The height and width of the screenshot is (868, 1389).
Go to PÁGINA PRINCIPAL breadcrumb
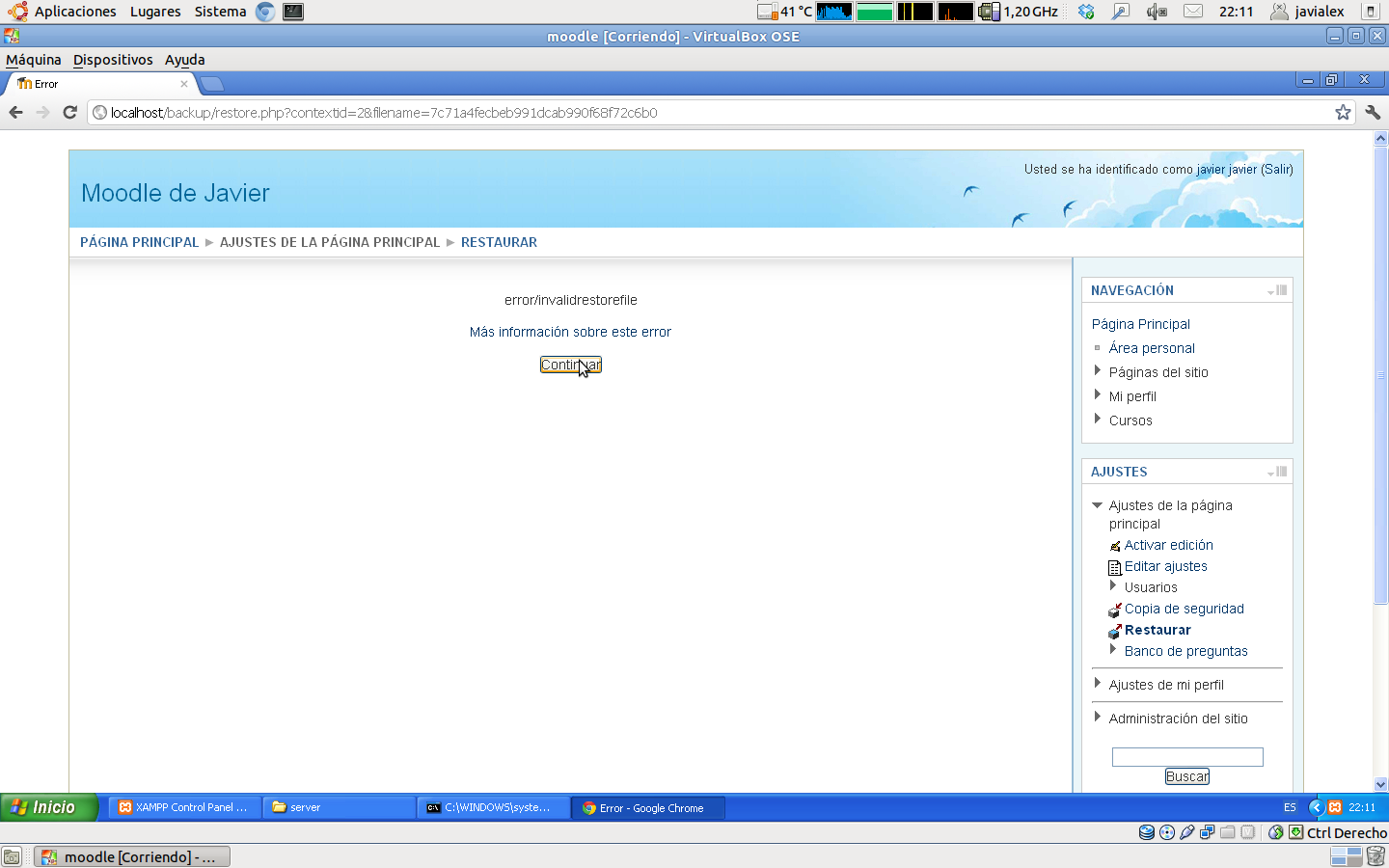139,242
